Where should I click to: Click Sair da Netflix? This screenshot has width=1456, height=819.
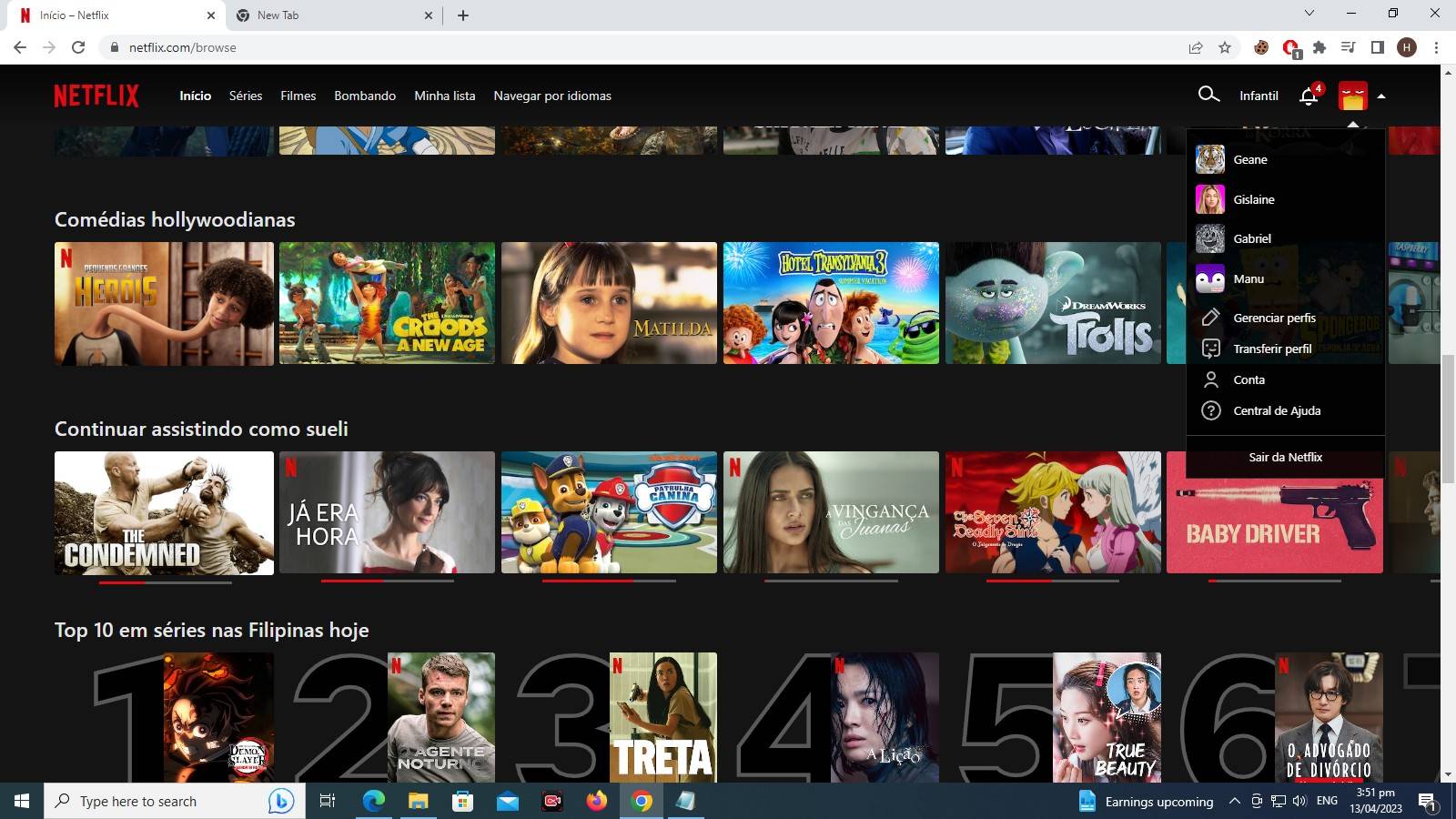(1285, 457)
